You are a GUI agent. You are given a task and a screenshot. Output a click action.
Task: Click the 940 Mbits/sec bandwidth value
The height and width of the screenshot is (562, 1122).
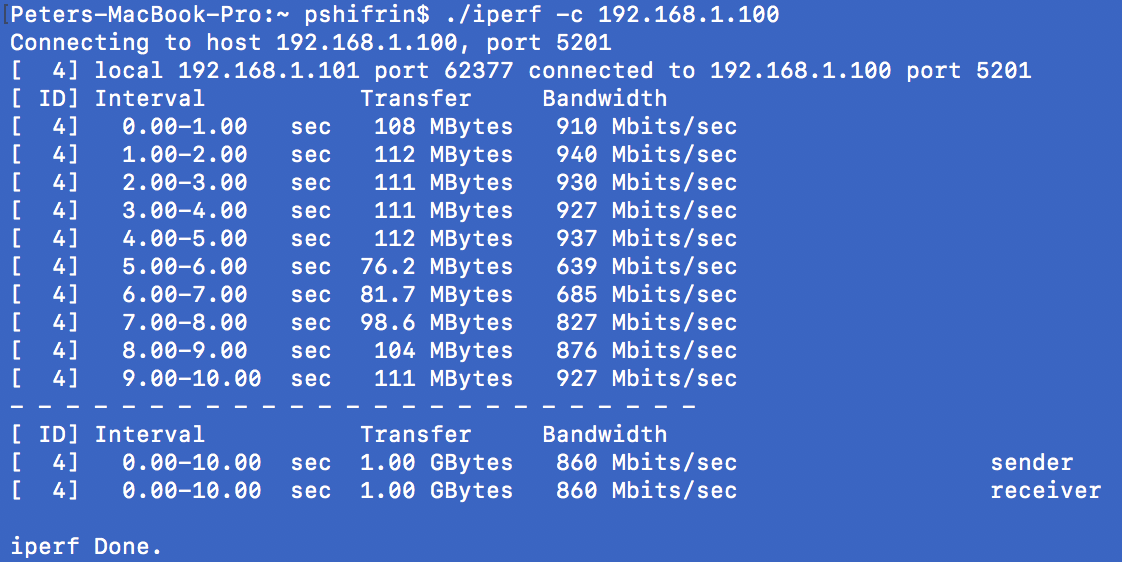pos(647,155)
